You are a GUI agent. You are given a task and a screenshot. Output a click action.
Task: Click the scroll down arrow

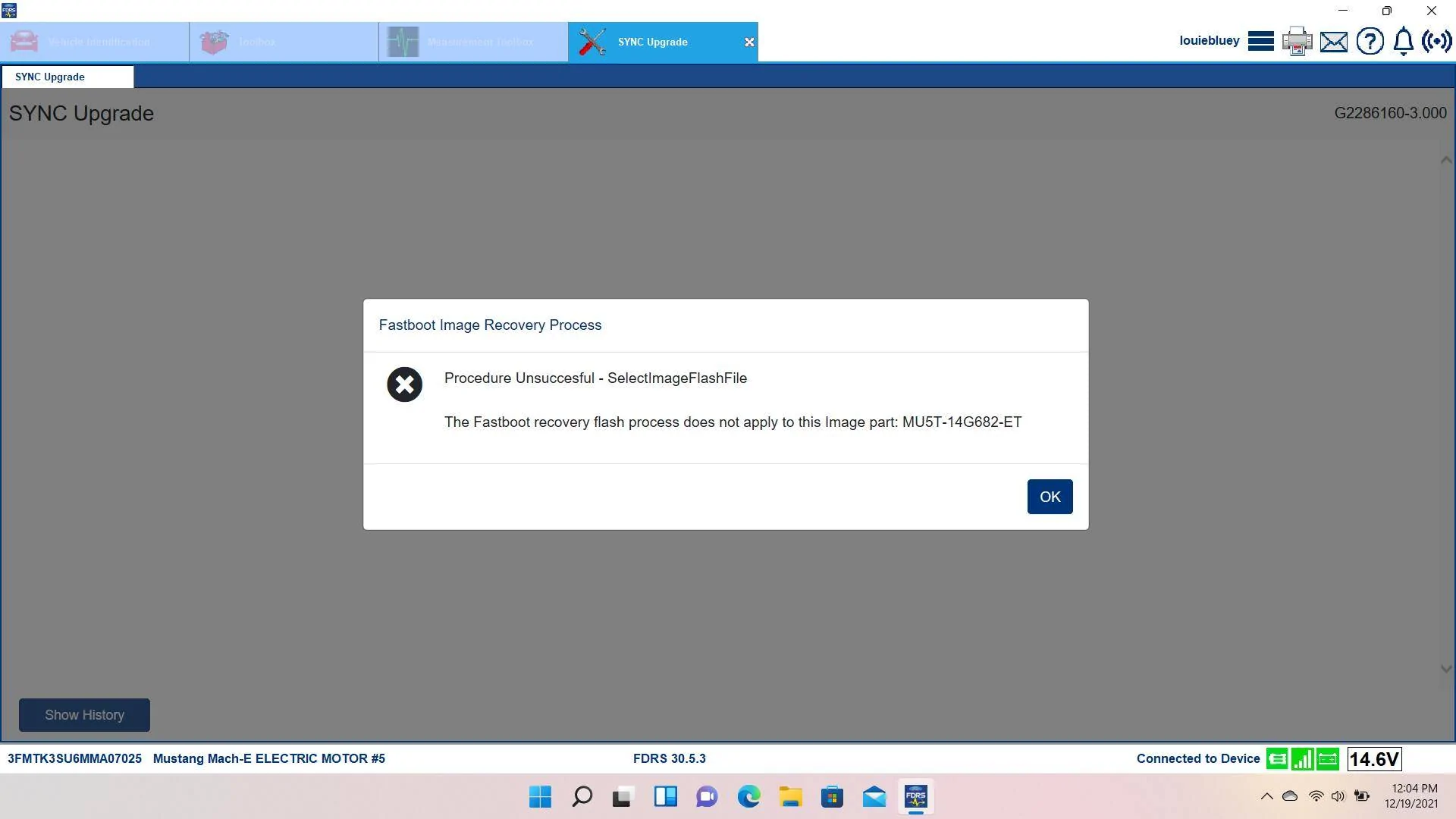[1446, 669]
